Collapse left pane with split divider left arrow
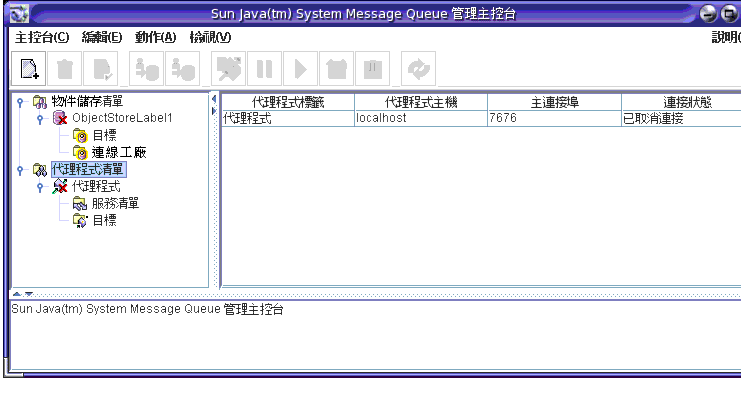This screenshot has height=413, width=741. point(214,99)
